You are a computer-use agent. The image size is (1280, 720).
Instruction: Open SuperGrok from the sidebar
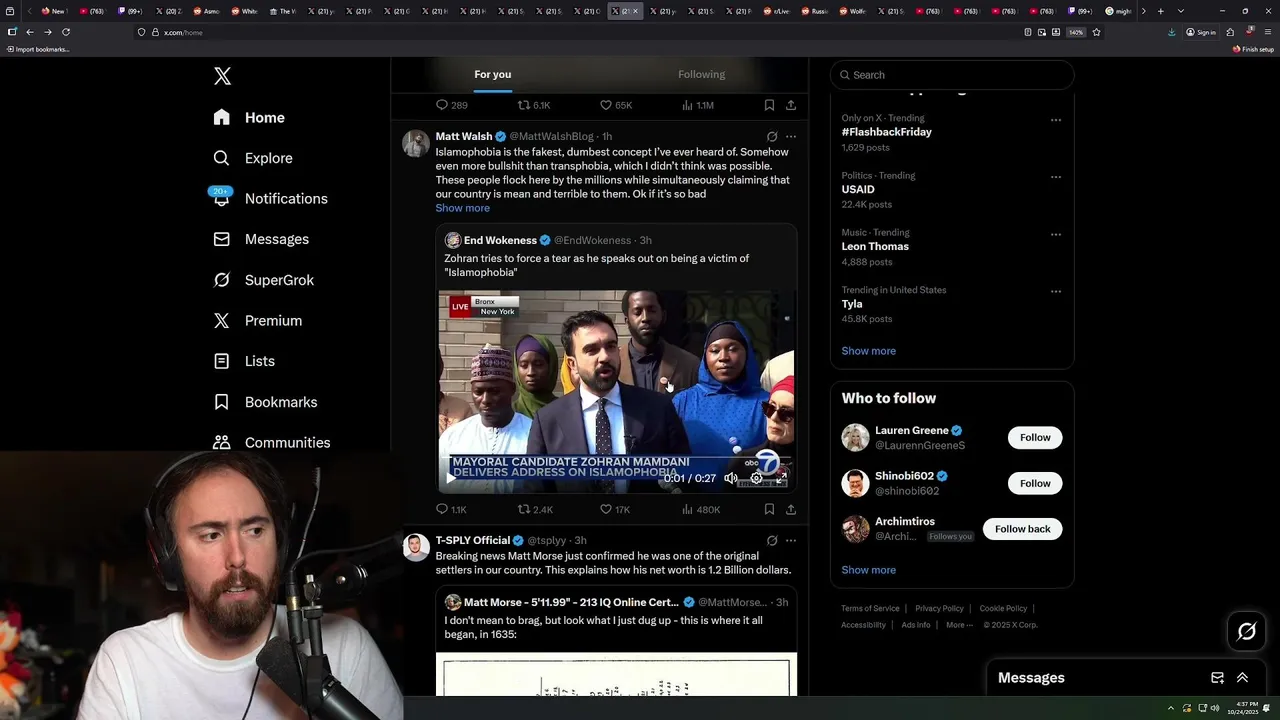264,280
